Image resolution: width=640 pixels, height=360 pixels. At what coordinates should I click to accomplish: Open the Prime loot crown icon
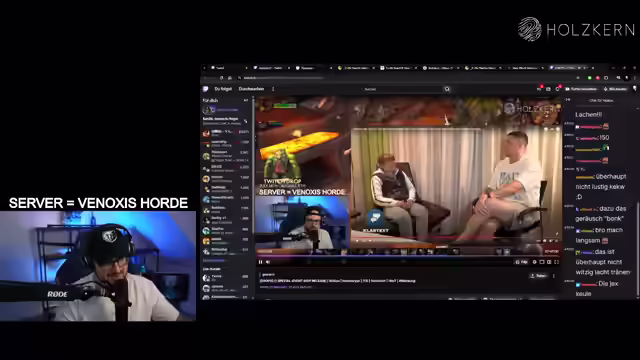pyautogui.click(x=540, y=89)
